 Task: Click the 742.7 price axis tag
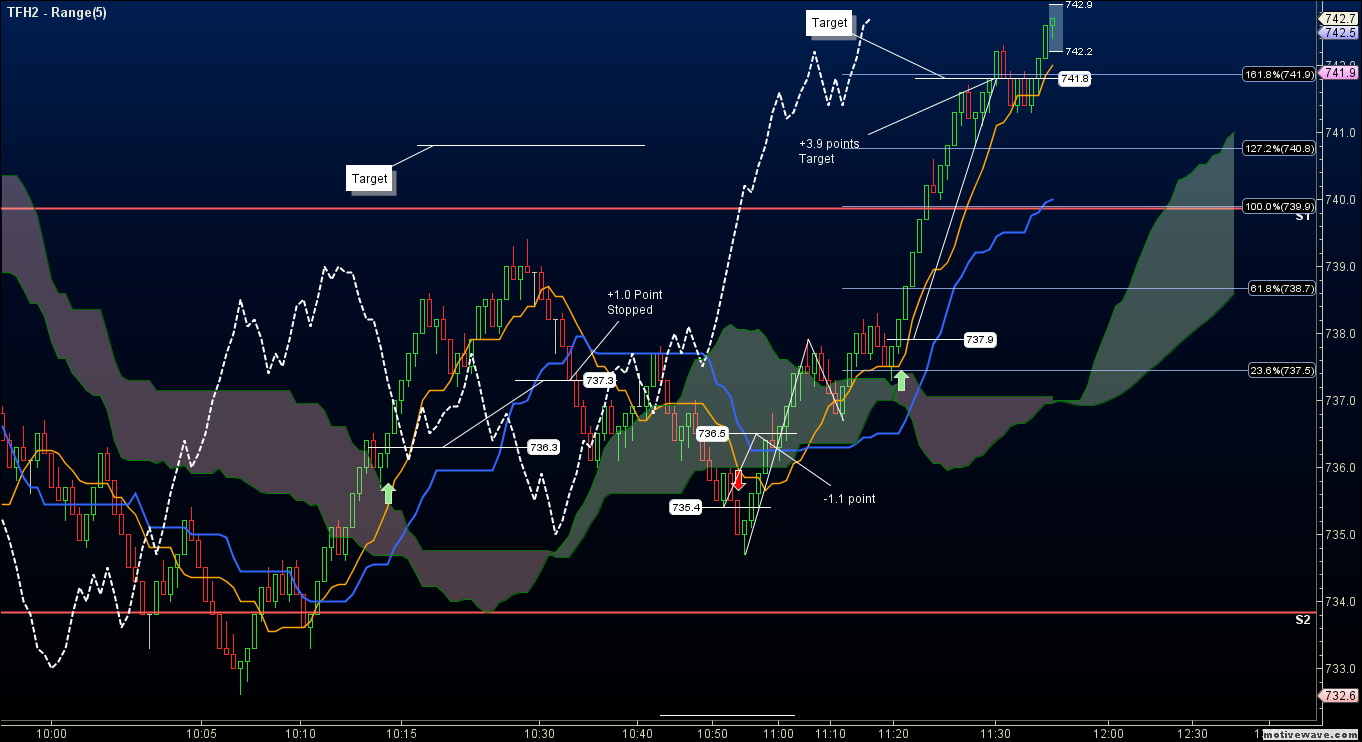point(1339,19)
